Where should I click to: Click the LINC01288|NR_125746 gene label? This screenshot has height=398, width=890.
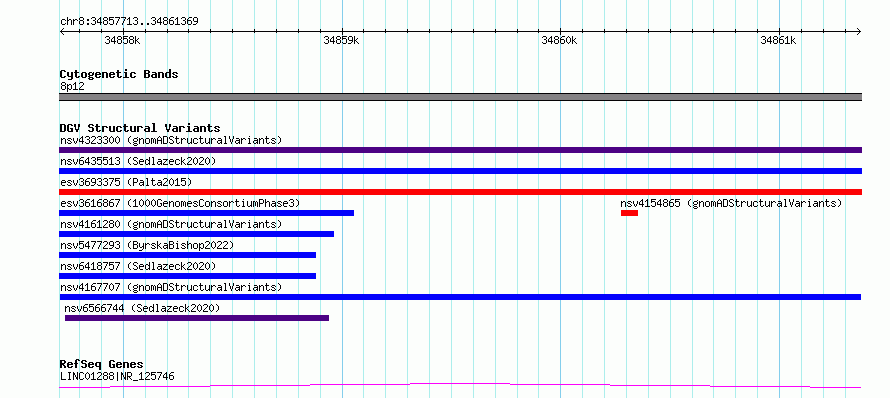(117, 376)
